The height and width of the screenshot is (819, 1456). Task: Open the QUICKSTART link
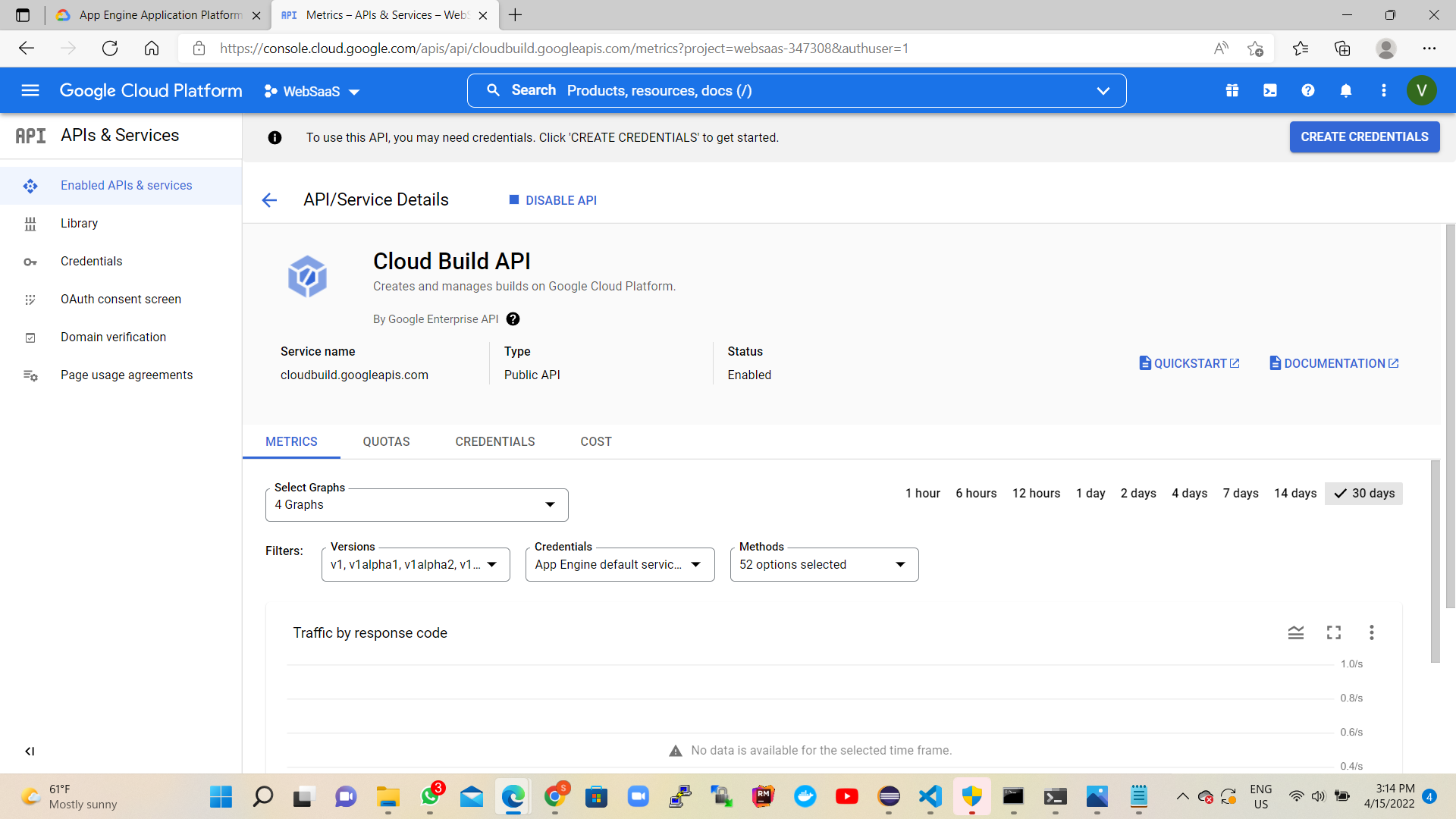(x=1189, y=364)
